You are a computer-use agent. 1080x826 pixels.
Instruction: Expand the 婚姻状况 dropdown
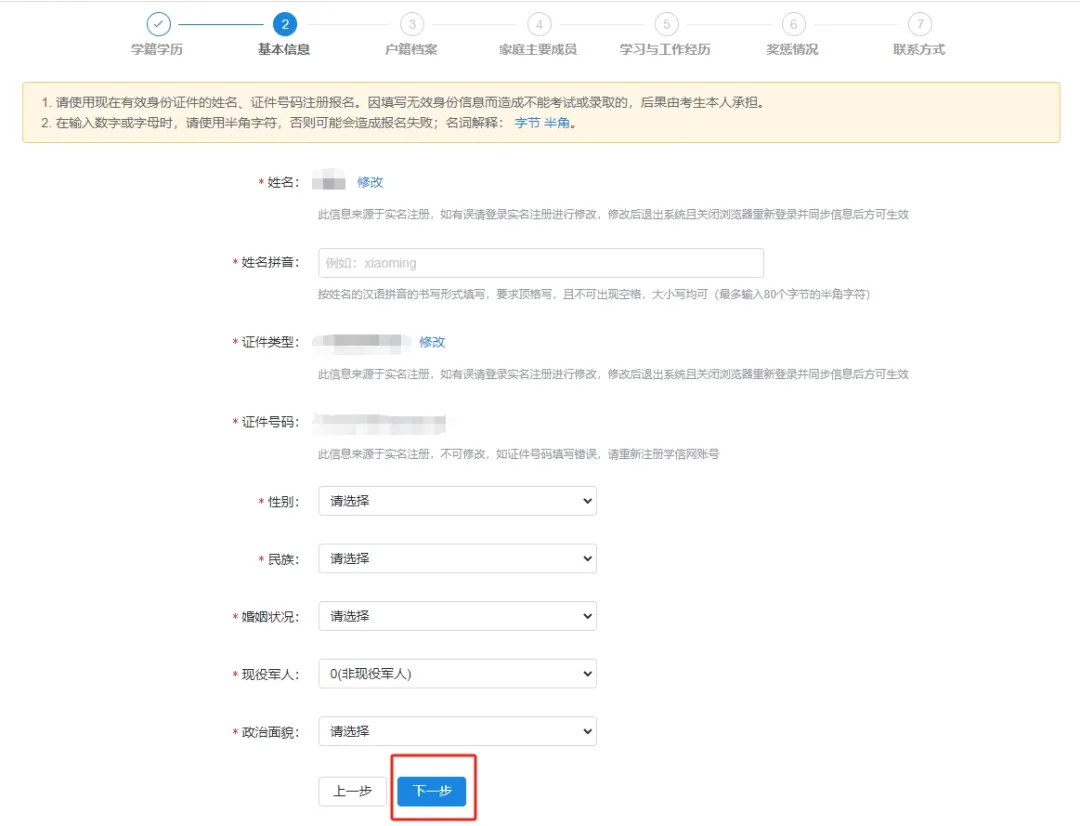[457, 617]
